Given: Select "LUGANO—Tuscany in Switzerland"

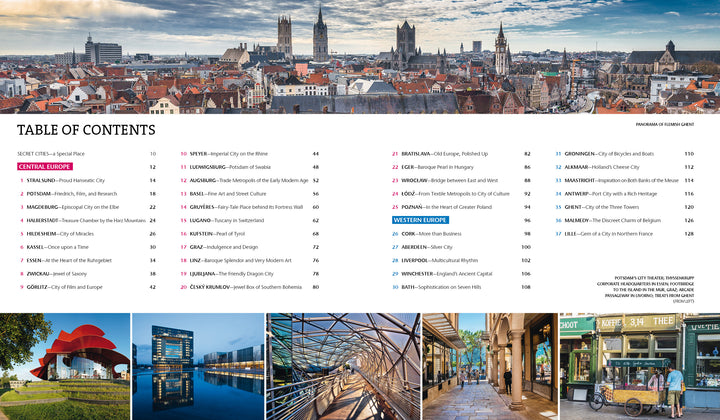Looking at the screenshot, I should coord(227,220).
